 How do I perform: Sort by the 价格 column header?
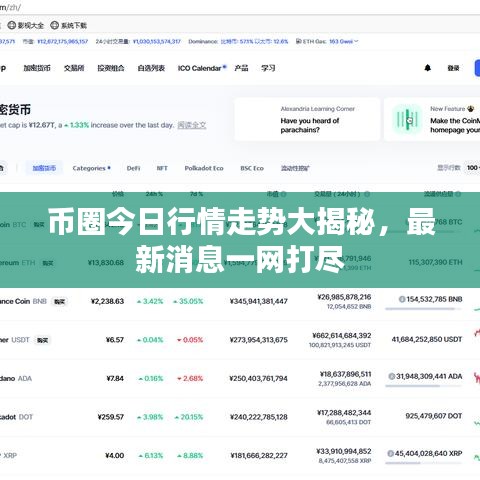tap(118, 194)
